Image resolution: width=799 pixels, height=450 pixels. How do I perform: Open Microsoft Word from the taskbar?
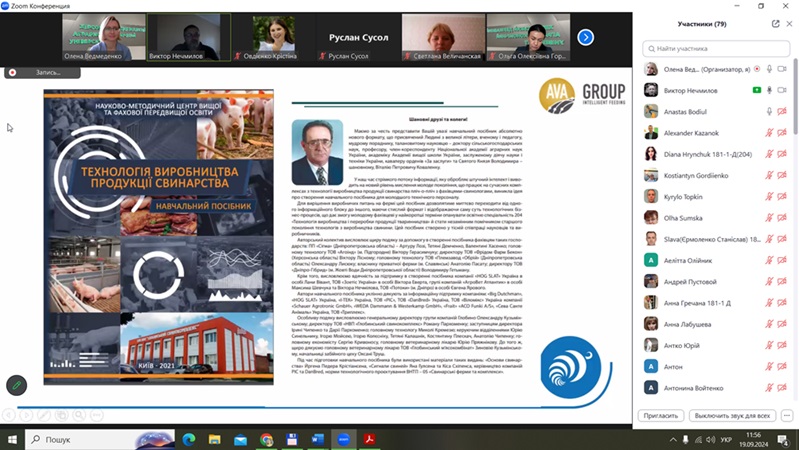[x=318, y=439]
